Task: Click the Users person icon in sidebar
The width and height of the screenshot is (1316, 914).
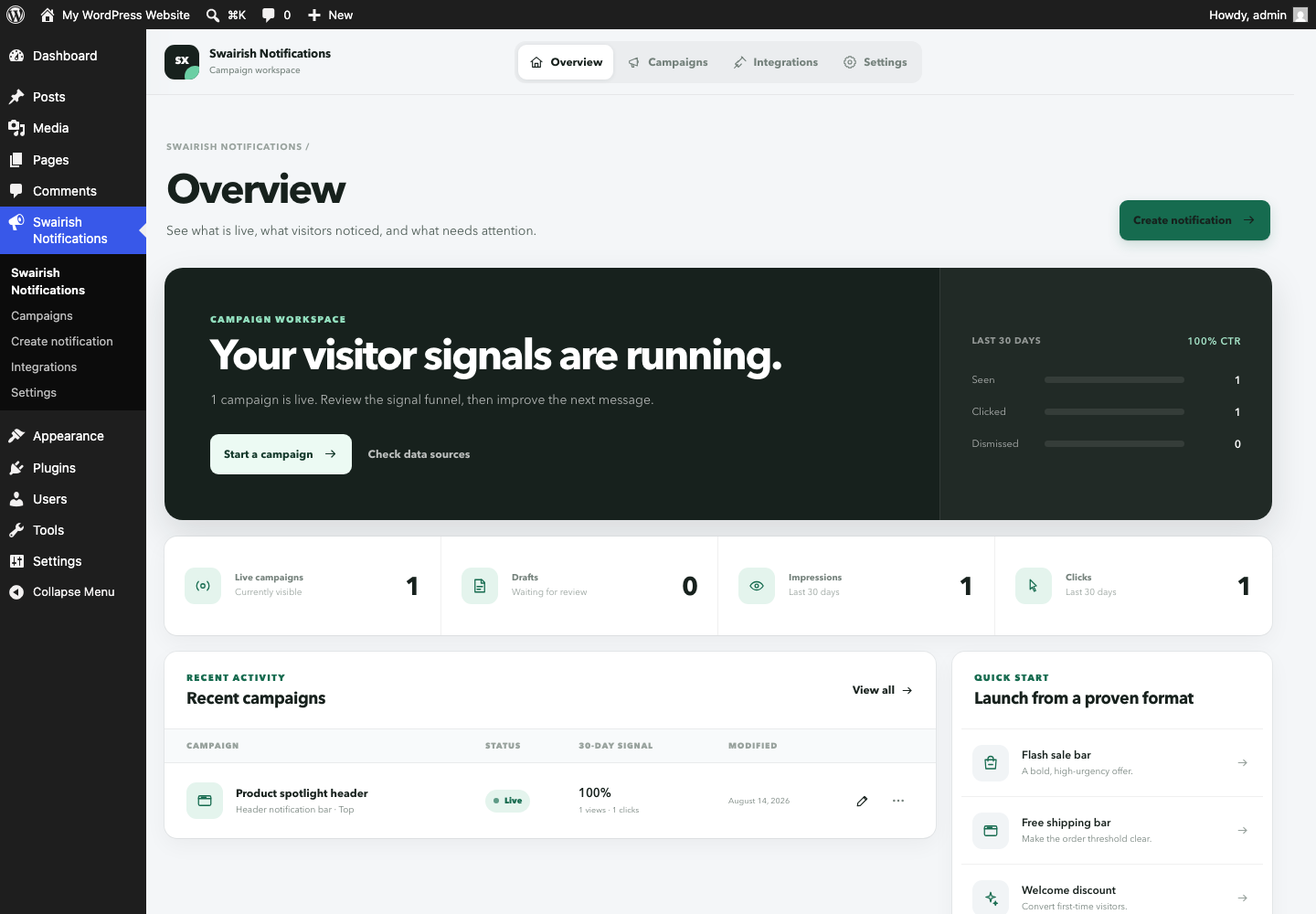Action: click(16, 499)
